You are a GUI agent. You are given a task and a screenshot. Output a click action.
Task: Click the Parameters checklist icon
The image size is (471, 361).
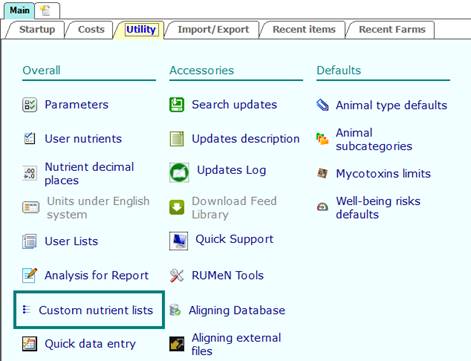pos(29,105)
